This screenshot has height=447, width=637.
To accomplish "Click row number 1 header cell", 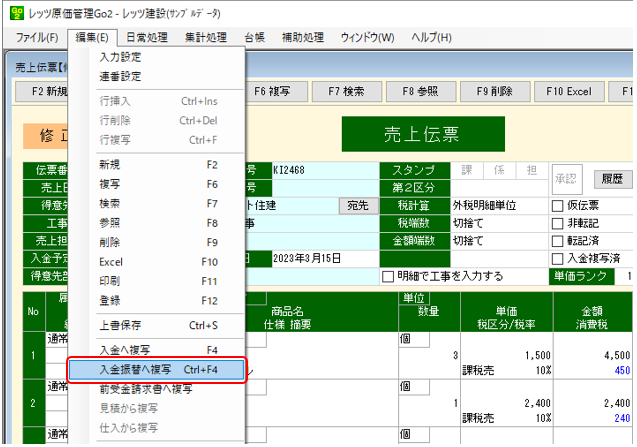I will (33, 356).
